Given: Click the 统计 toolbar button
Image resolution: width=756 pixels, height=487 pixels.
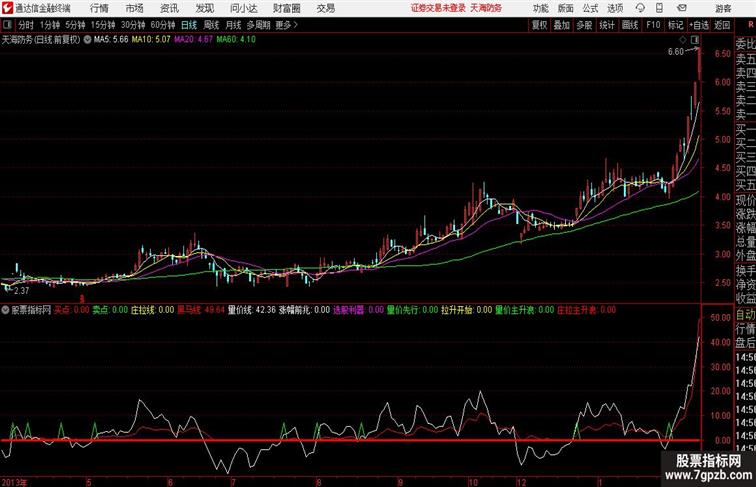Looking at the screenshot, I should tap(607, 25).
